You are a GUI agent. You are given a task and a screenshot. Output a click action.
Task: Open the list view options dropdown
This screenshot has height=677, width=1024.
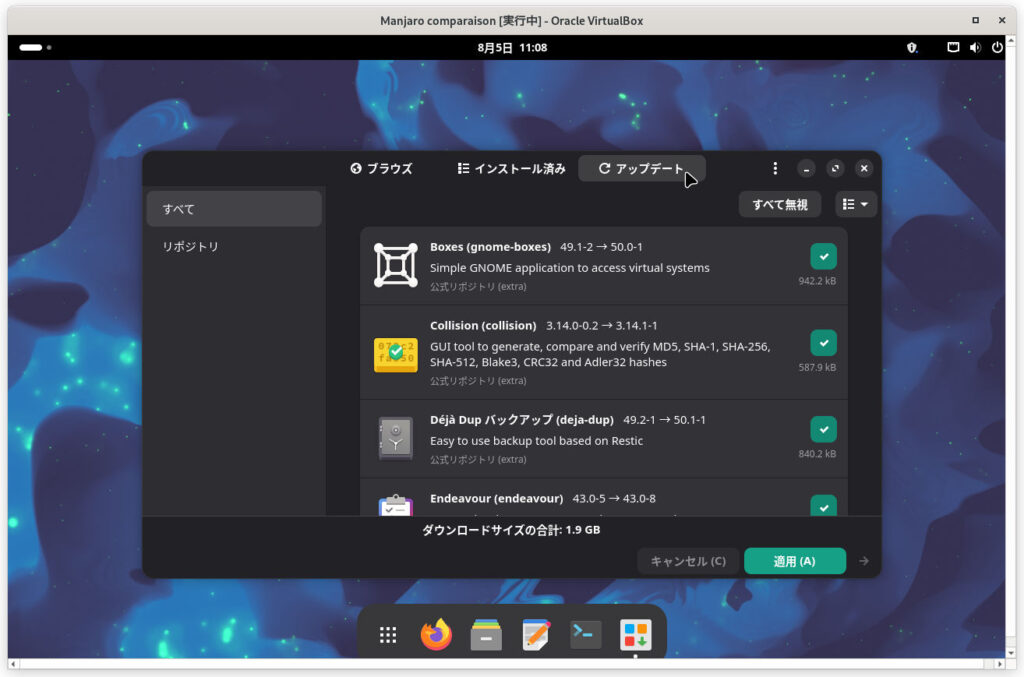click(856, 204)
